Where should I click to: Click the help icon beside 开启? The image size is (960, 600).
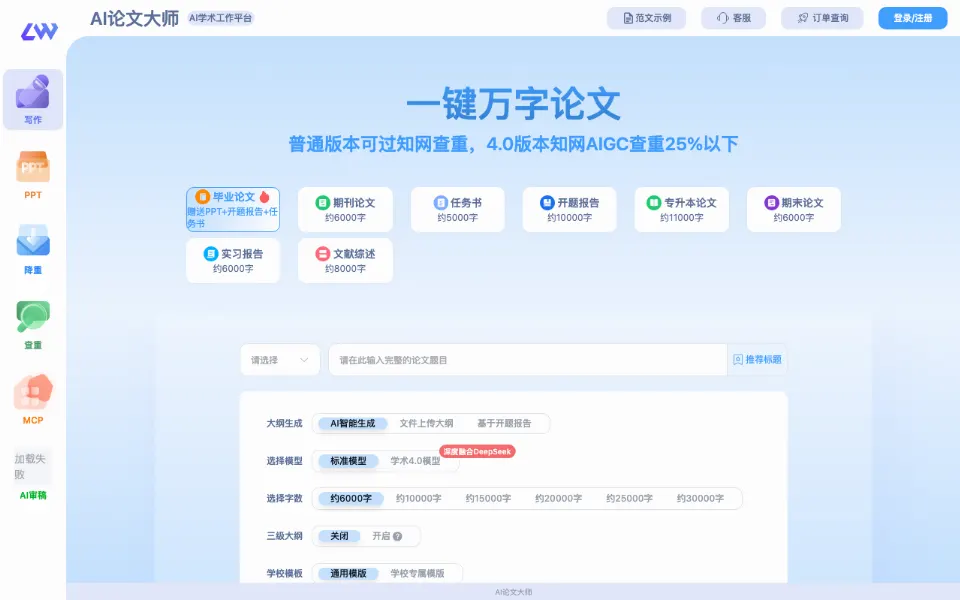tap(397, 536)
